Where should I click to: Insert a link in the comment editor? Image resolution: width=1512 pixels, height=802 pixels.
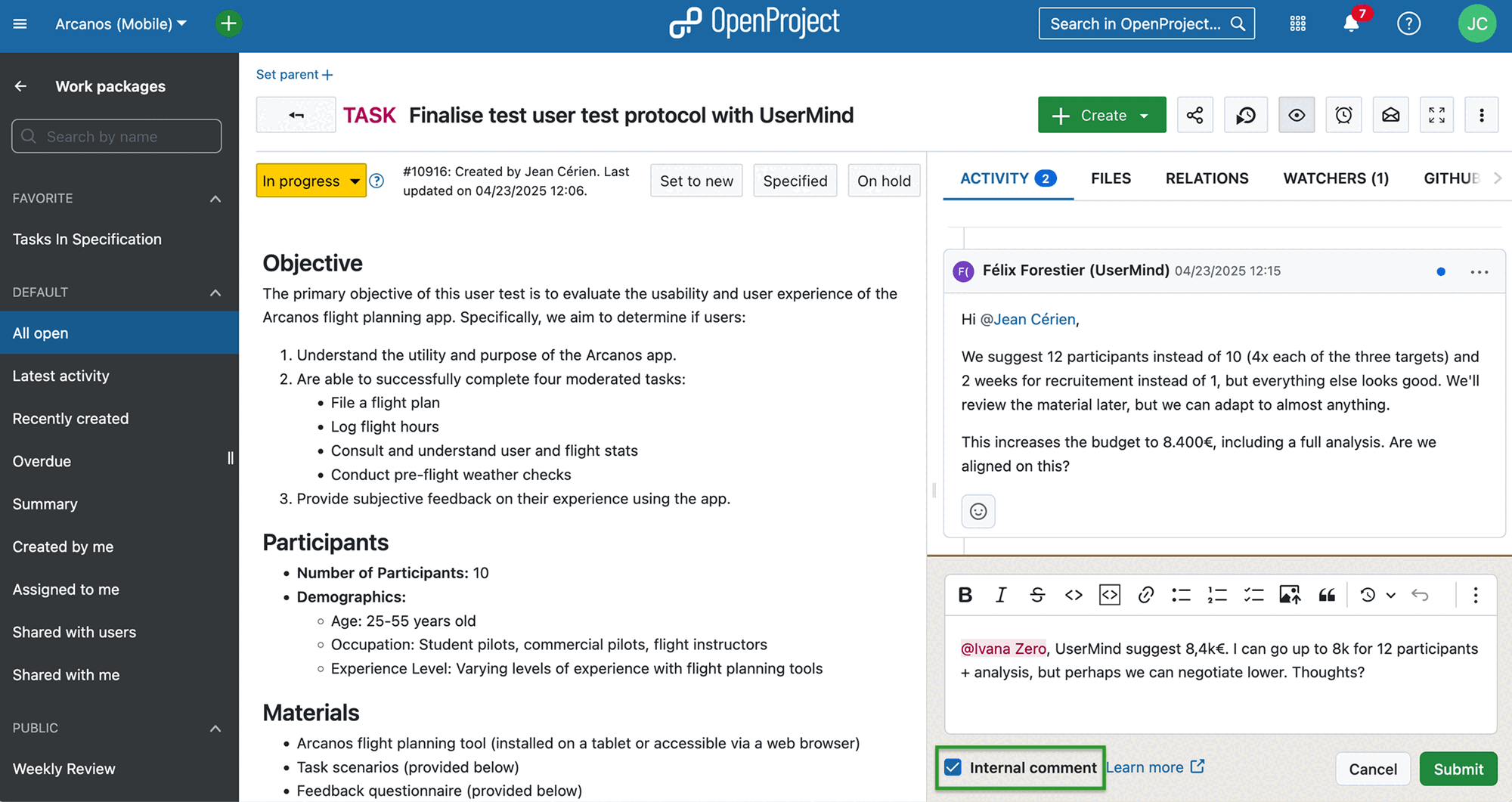click(1145, 595)
